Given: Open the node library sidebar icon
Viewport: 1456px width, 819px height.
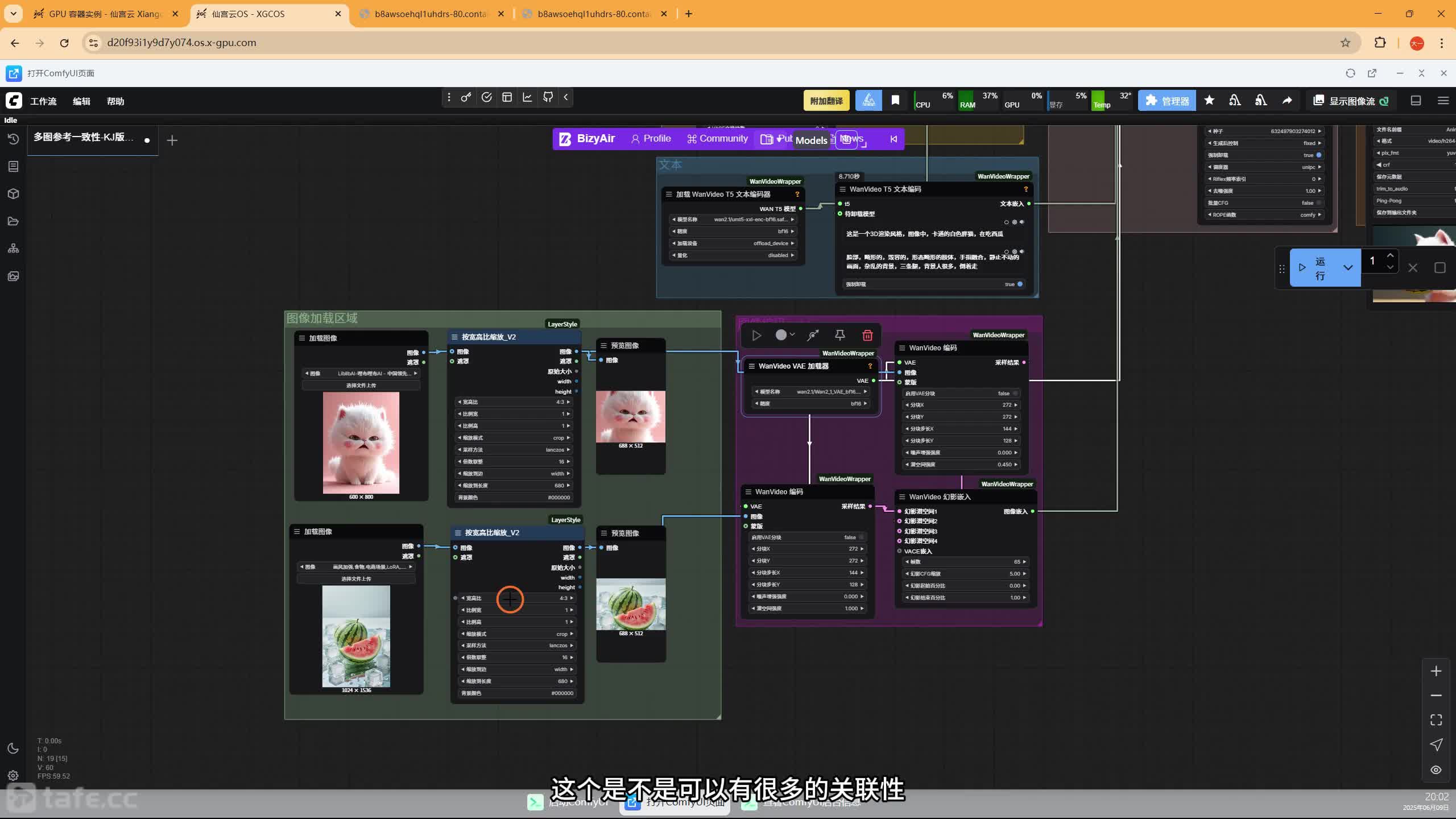Looking at the screenshot, I should (x=13, y=167).
